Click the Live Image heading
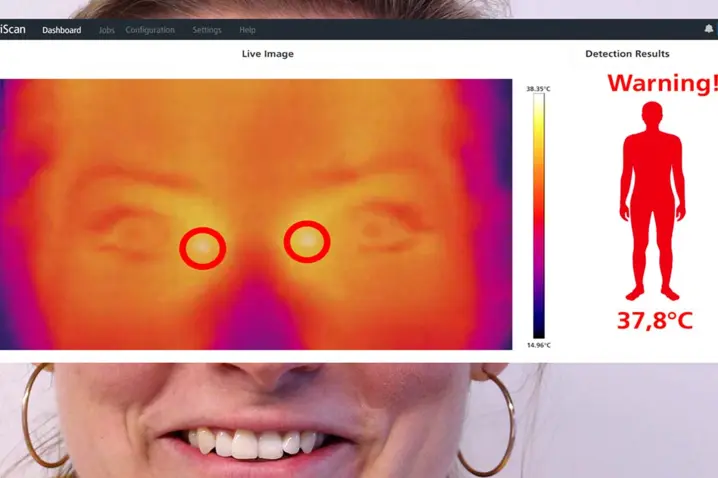 (267, 54)
